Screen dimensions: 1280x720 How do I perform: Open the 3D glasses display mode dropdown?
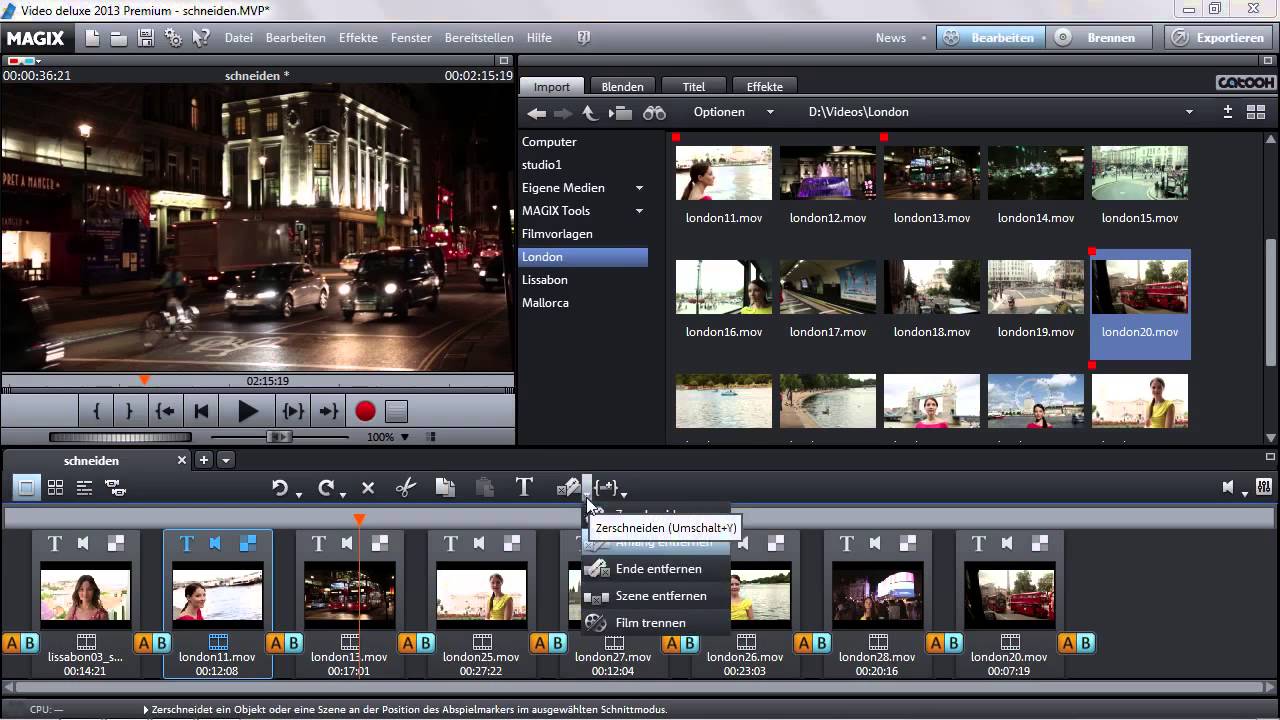[x=24, y=61]
